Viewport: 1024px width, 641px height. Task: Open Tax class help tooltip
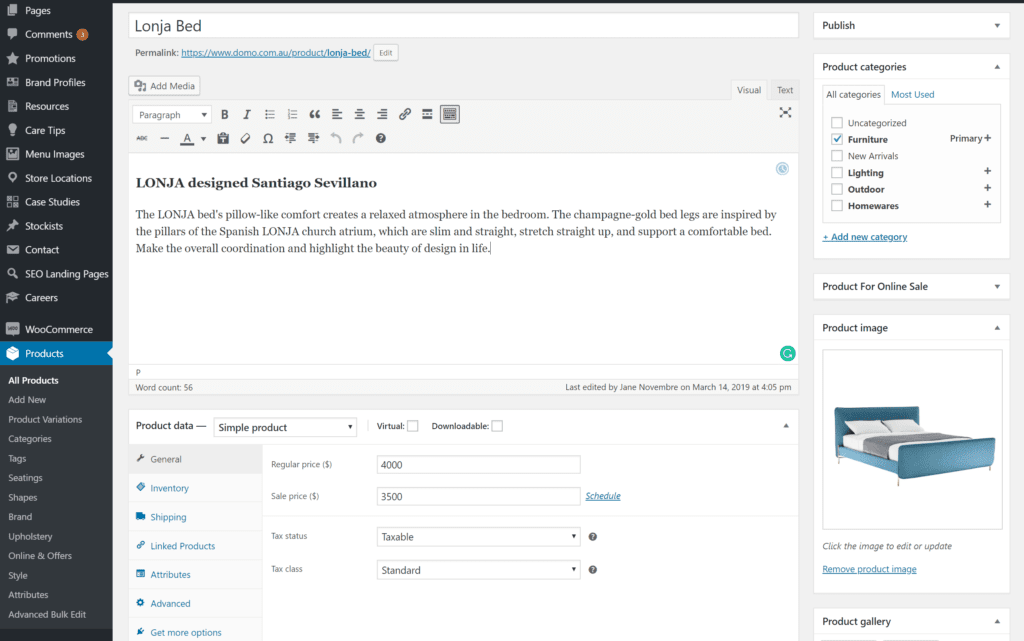tap(592, 570)
